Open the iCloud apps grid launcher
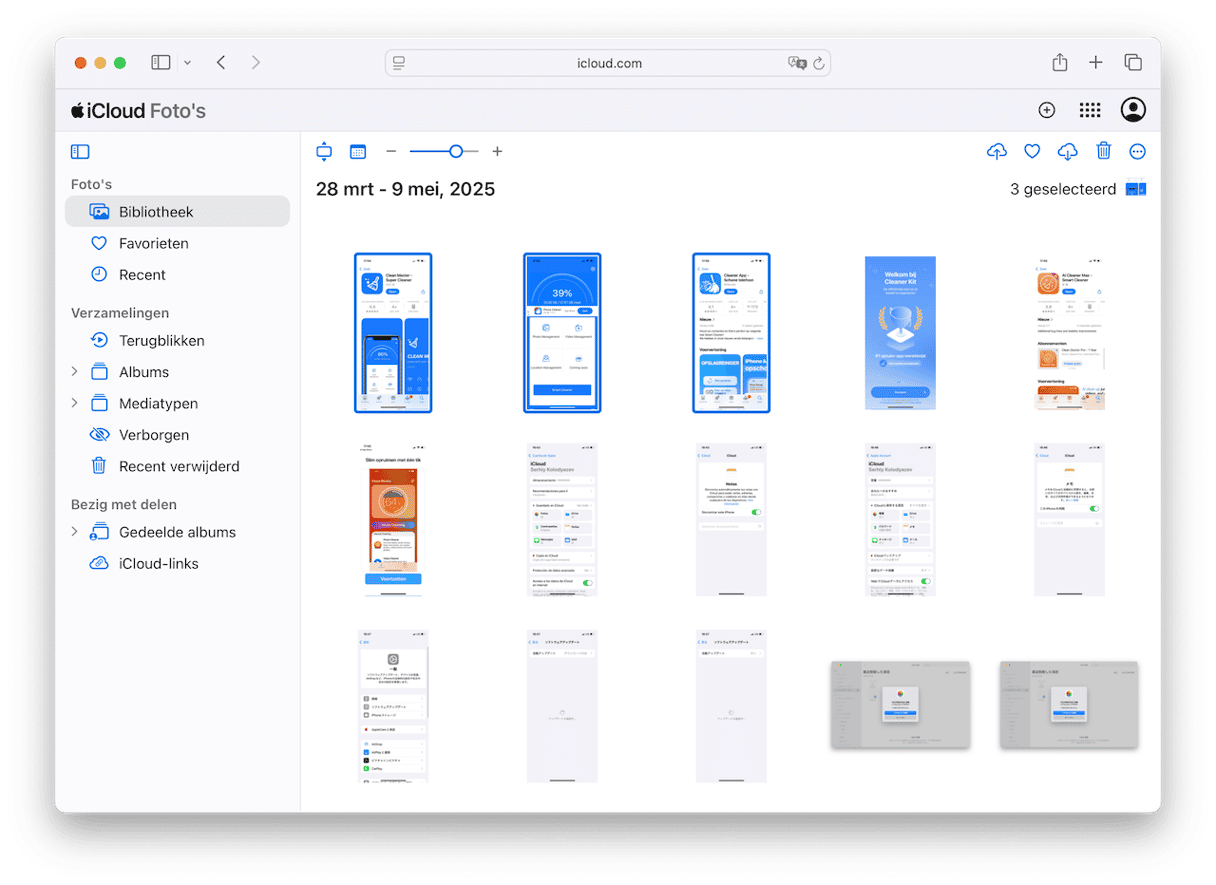This screenshot has width=1216, height=885. tap(1089, 111)
